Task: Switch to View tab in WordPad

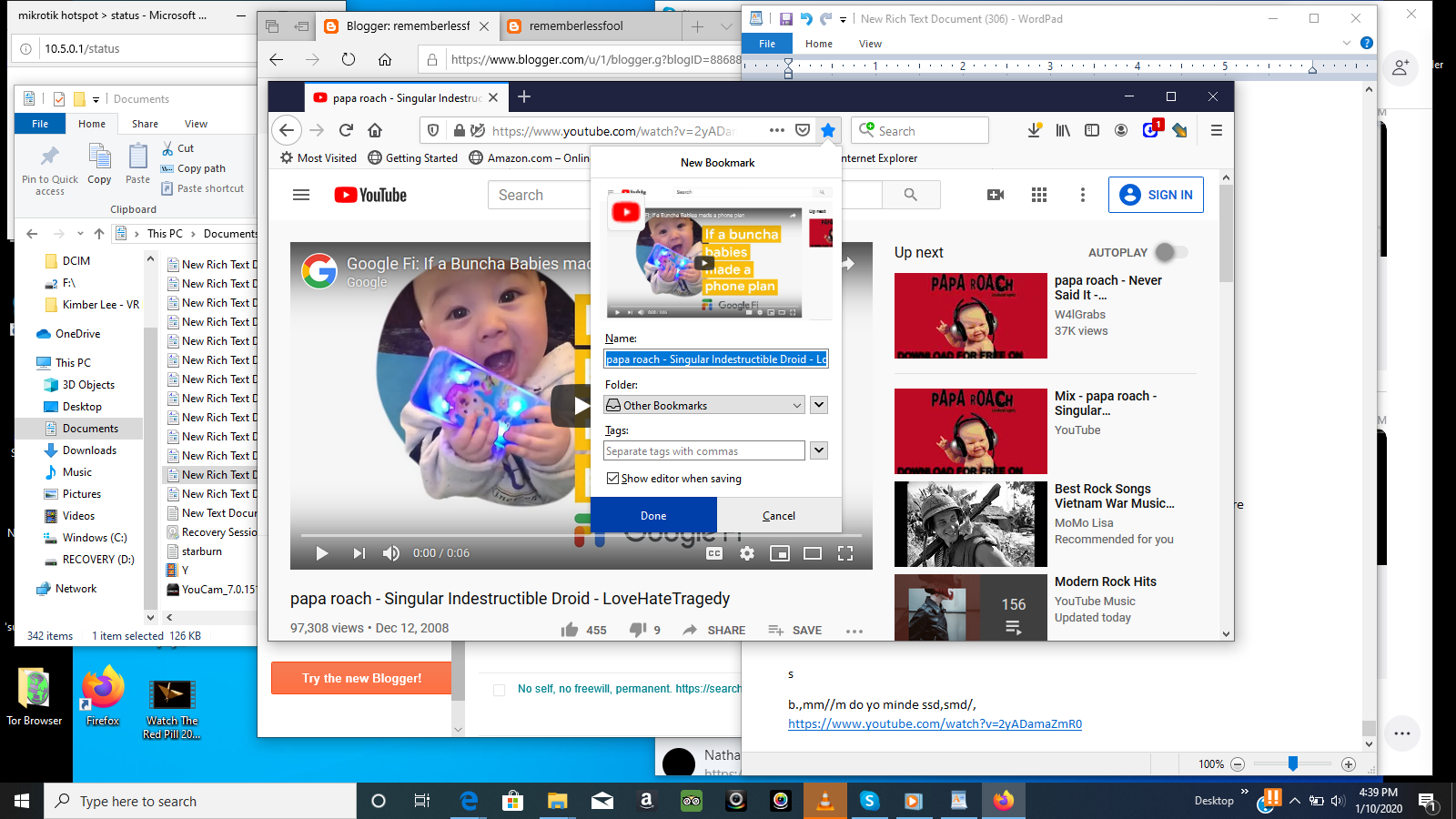Action: pos(870,44)
